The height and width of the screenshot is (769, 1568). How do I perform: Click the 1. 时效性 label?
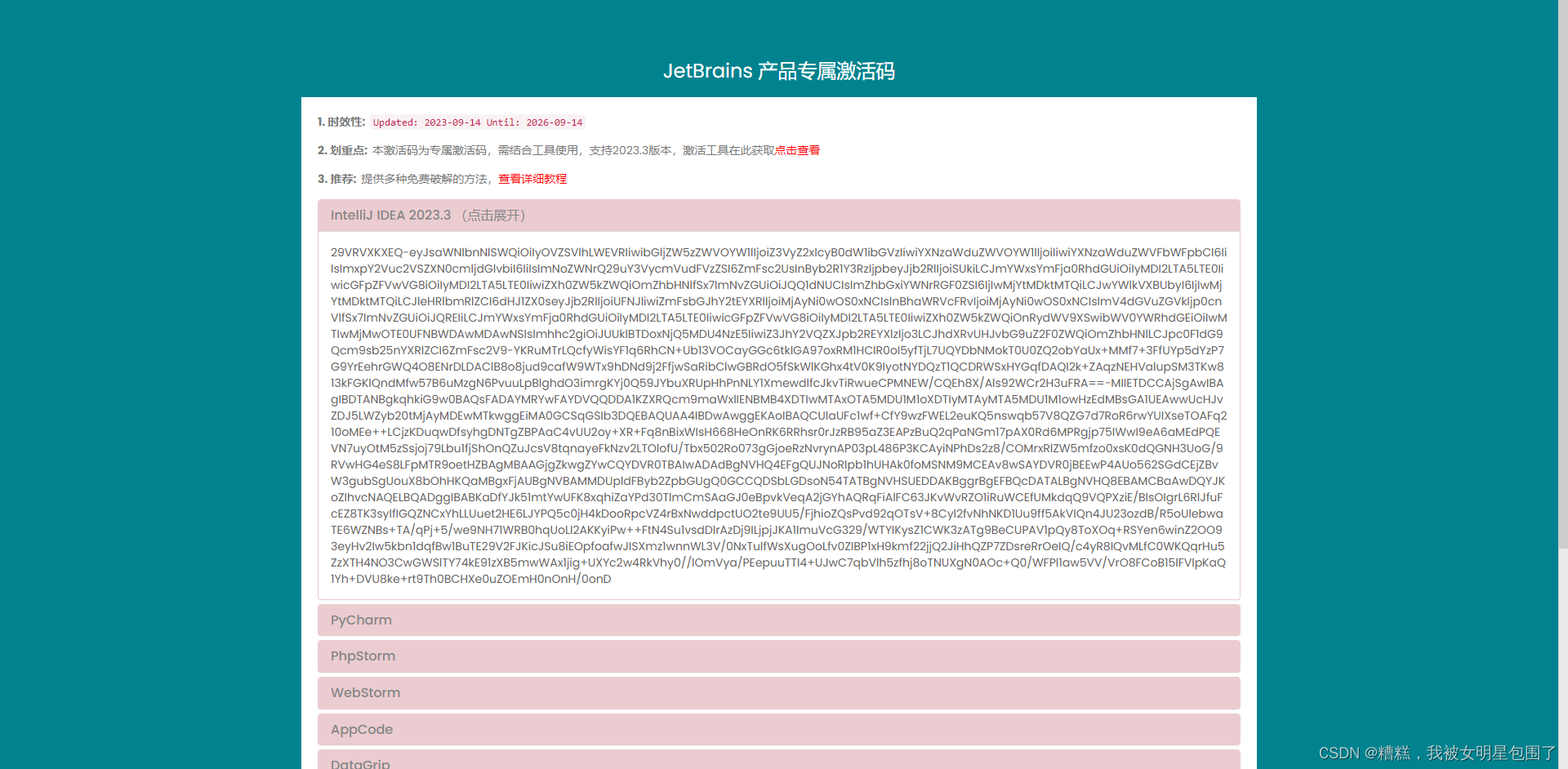[341, 122]
